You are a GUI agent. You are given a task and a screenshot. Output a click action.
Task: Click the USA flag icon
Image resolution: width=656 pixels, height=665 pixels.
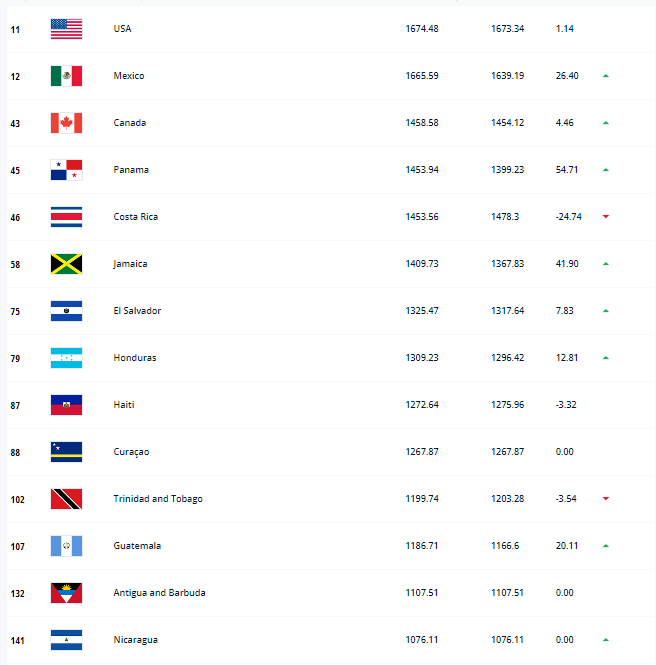(66, 29)
